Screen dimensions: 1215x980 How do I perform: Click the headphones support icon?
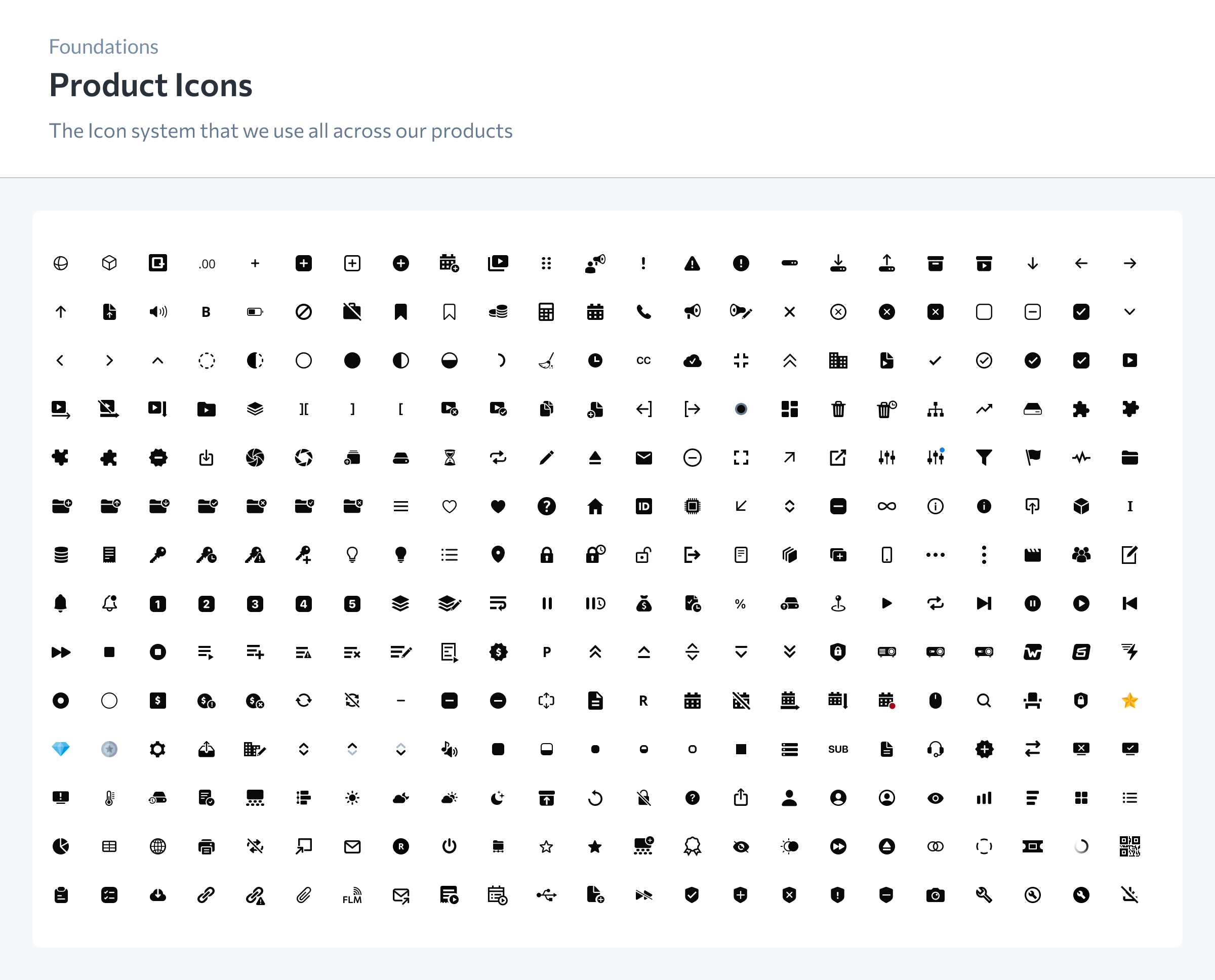click(x=935, y=749)
